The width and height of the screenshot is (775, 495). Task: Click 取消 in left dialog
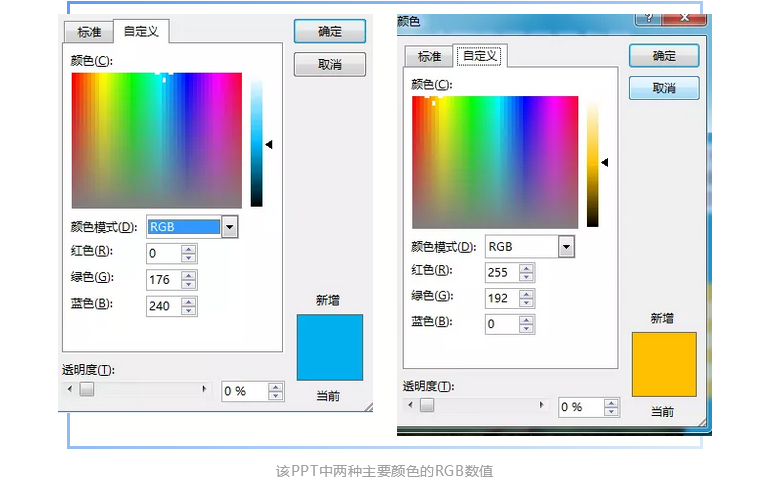click(330, 65)
